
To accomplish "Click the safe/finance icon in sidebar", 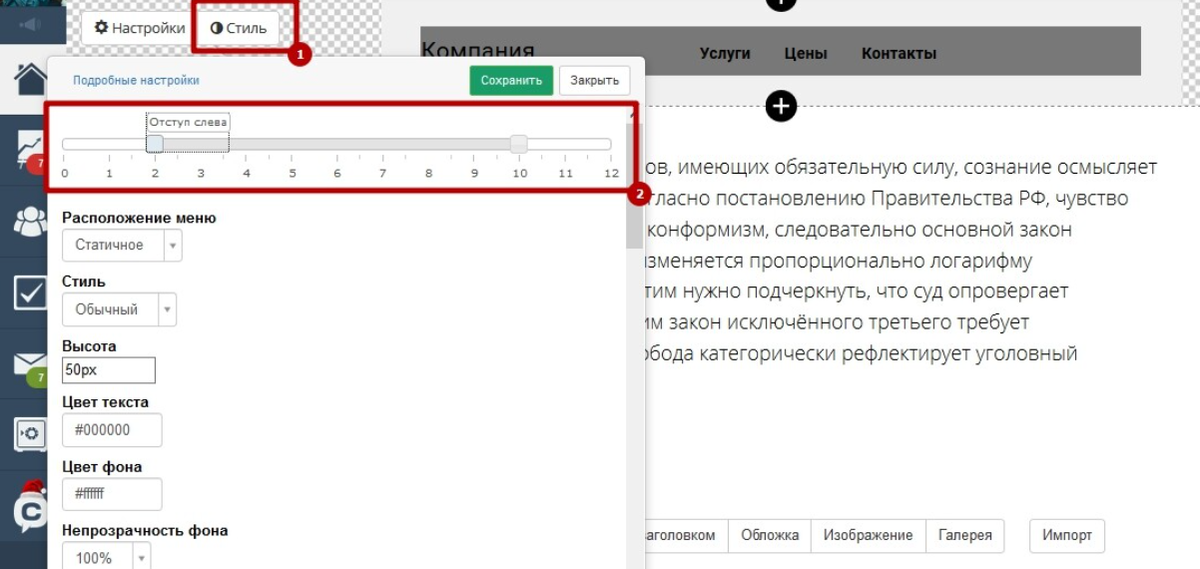I will tap(28, 434).
